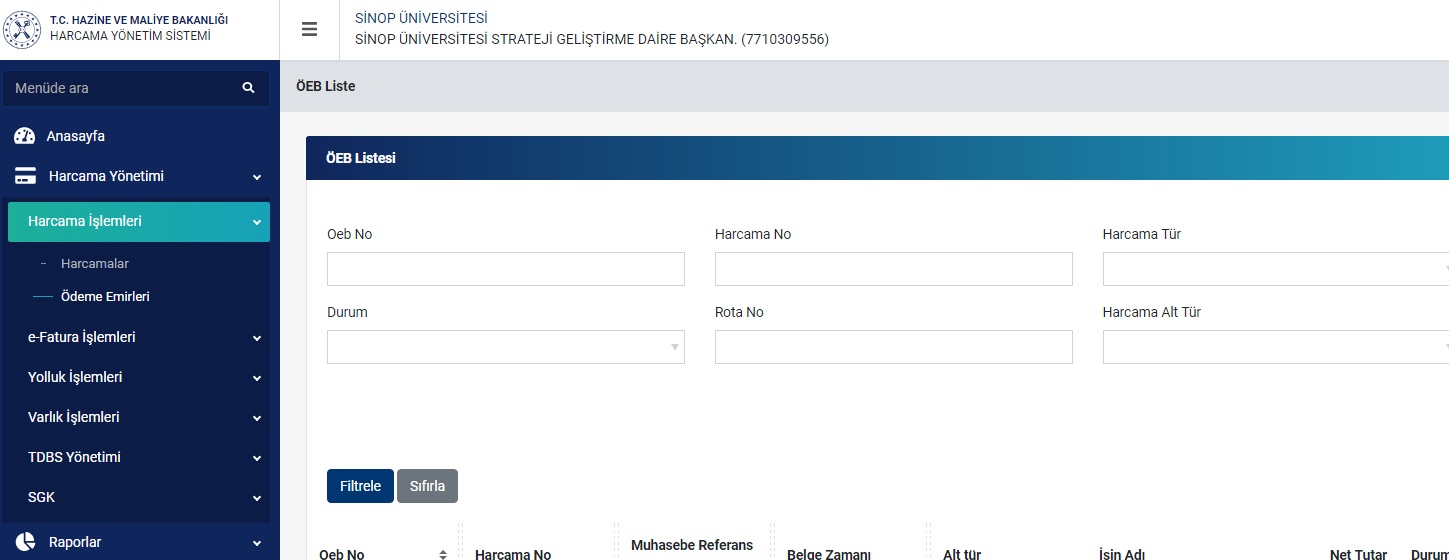
Task: Expand the Raporlar section chevron
Action: (257, 543)
